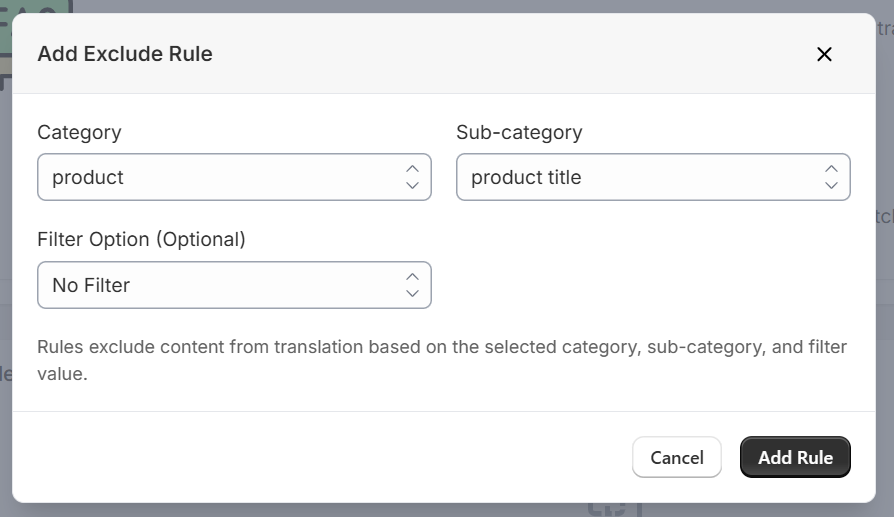Click the 'product title' value text

coord(526,177)
